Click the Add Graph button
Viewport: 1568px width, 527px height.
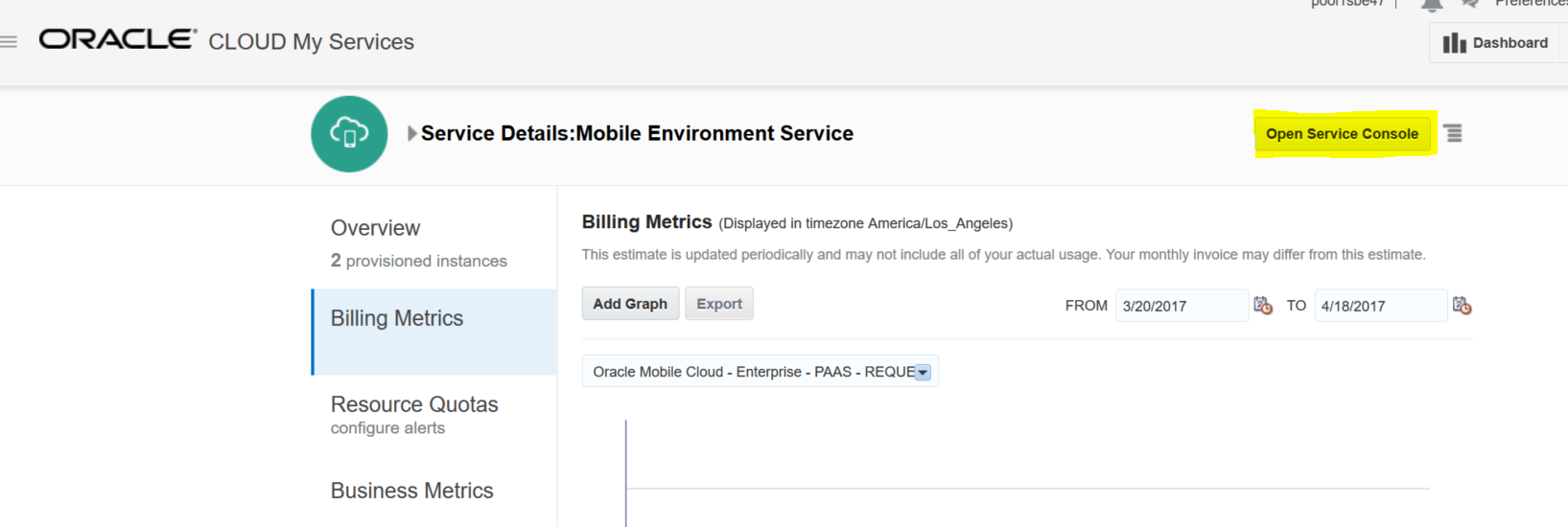tap(630, 304)
